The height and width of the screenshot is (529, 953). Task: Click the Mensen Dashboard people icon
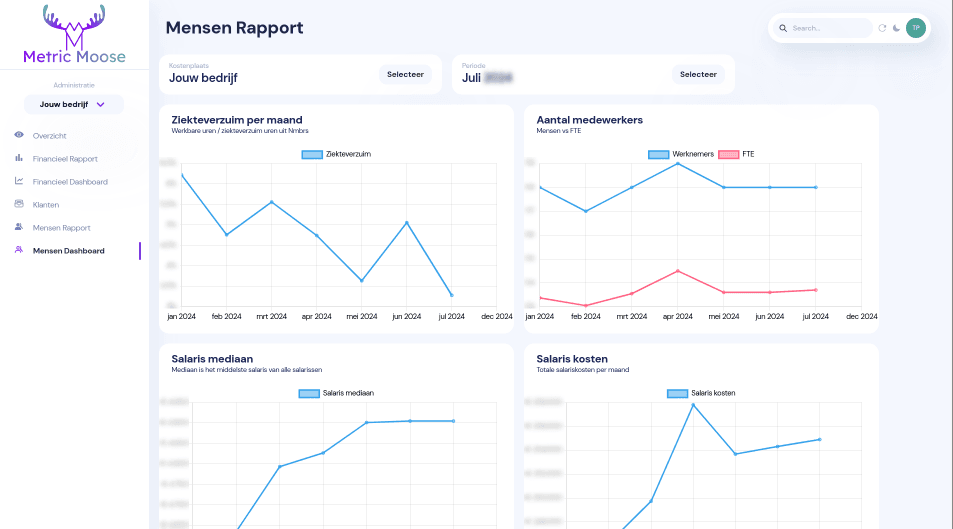tap(19, 250)
